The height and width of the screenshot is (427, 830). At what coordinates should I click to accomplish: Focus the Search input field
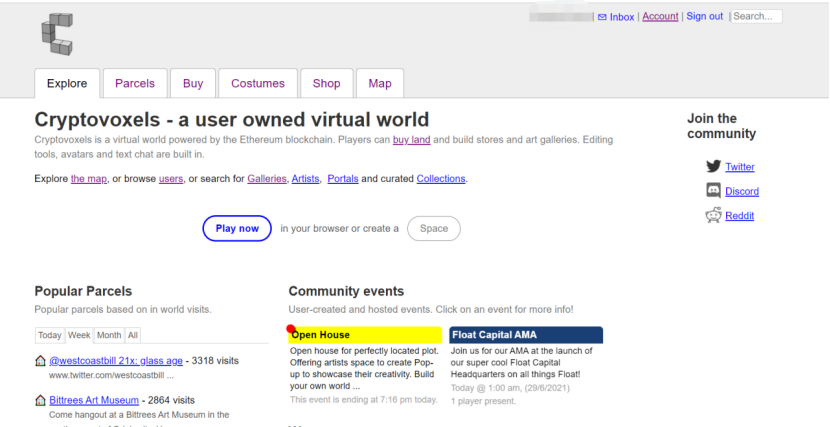click(x=756, y=16)
